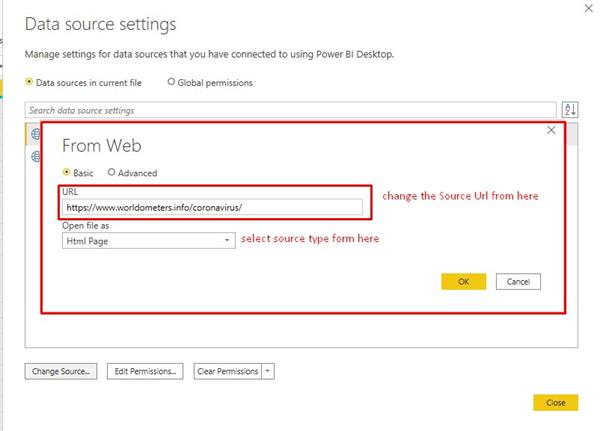600x431 pixels.
Task: Click the Change Source... button
Action: tap(61, 371)
